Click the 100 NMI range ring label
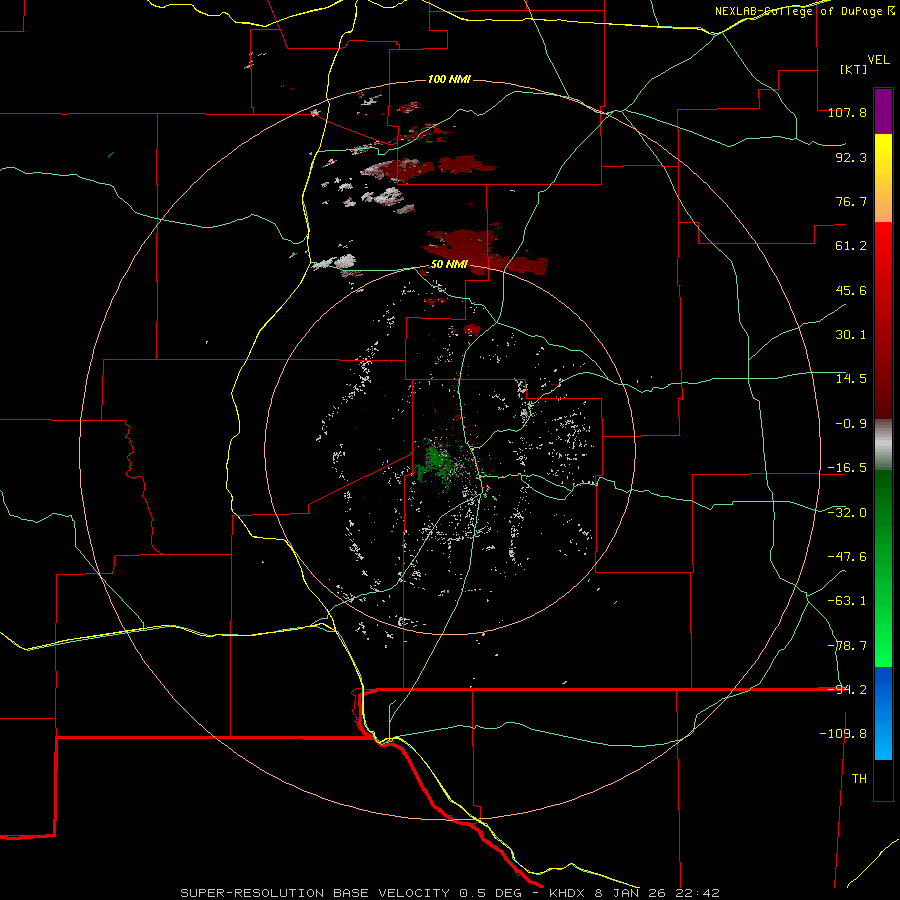This screenshot has height=900, width=900. pyautogui.click(x=449, y=79)
